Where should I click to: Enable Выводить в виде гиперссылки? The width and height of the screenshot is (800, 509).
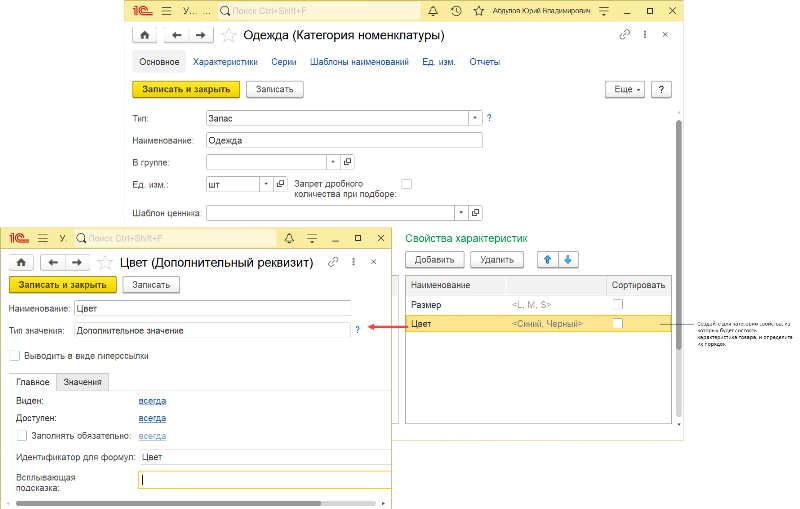tap(15, 355)
